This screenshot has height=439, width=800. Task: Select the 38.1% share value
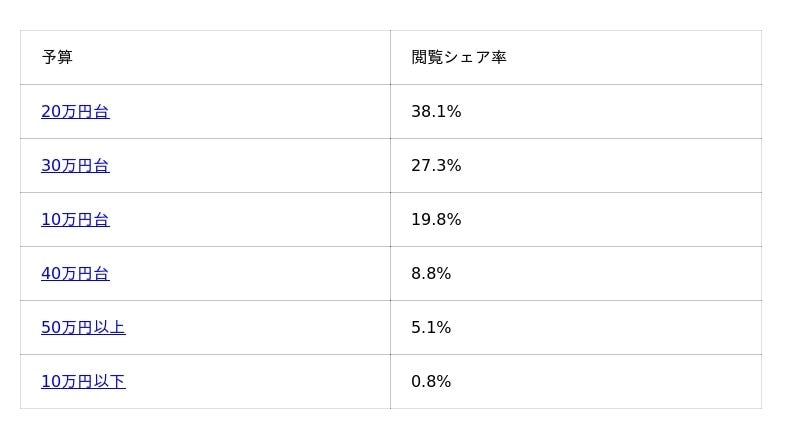point(436,112)
